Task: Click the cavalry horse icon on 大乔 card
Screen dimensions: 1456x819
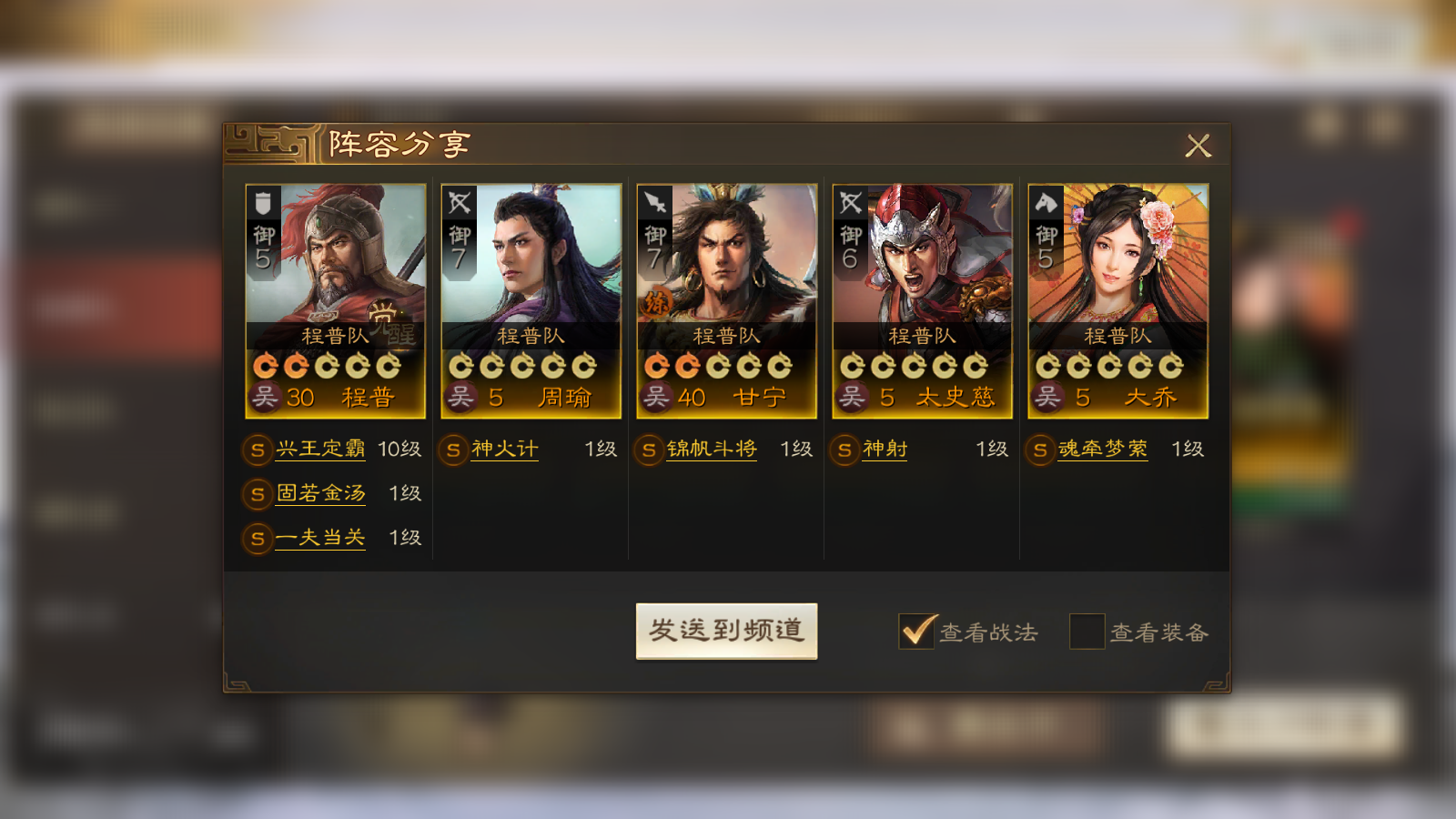Action: pos(1046,203)
